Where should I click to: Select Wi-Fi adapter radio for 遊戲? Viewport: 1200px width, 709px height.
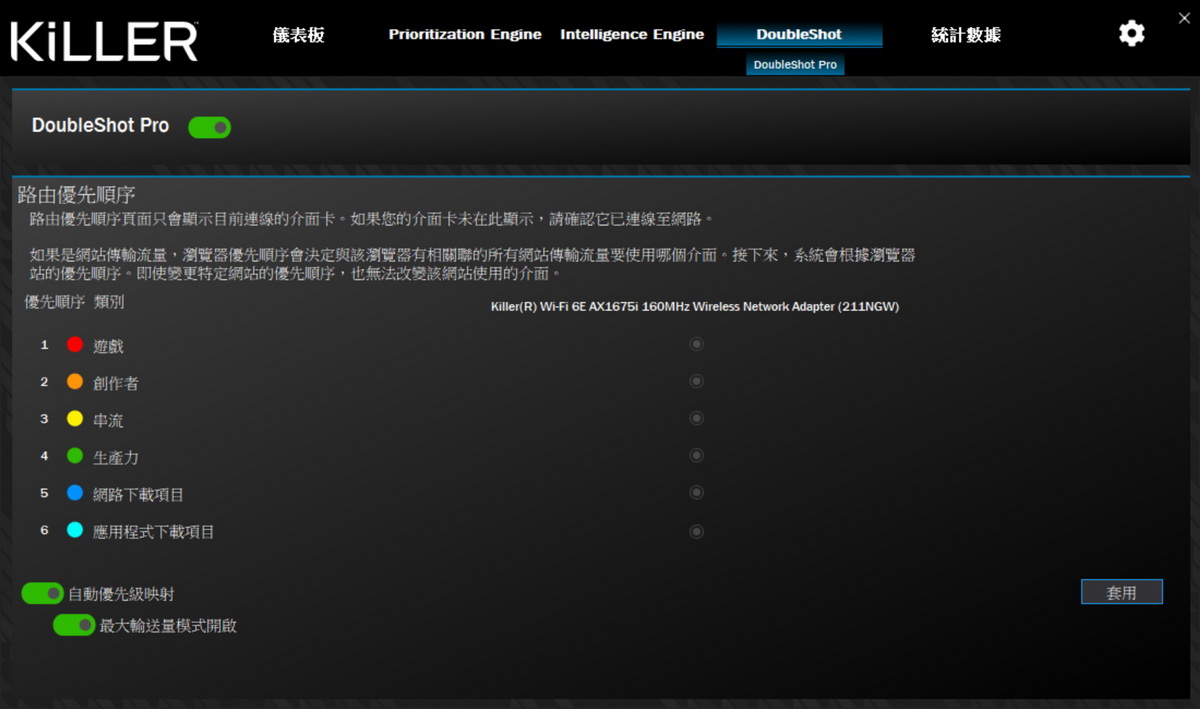click(x=697, y=344)
